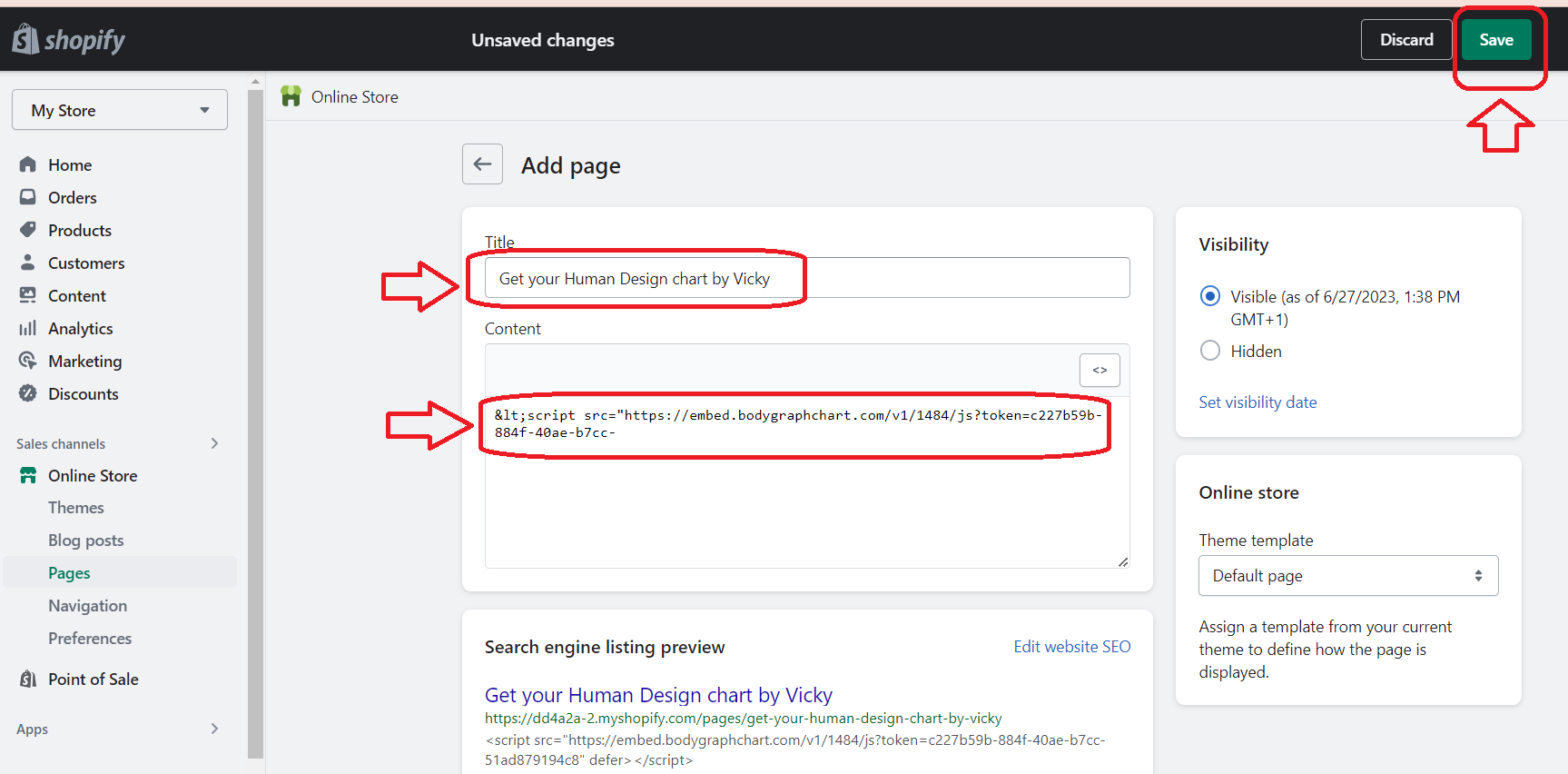Click the Content icon in sidebar

coord(28,295)
